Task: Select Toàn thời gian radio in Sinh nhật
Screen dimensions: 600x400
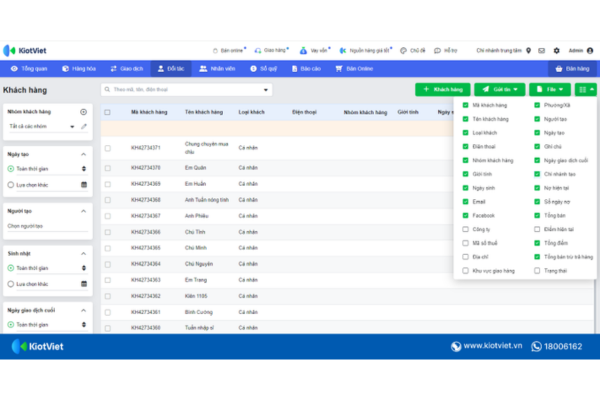Action: point(11,268)
